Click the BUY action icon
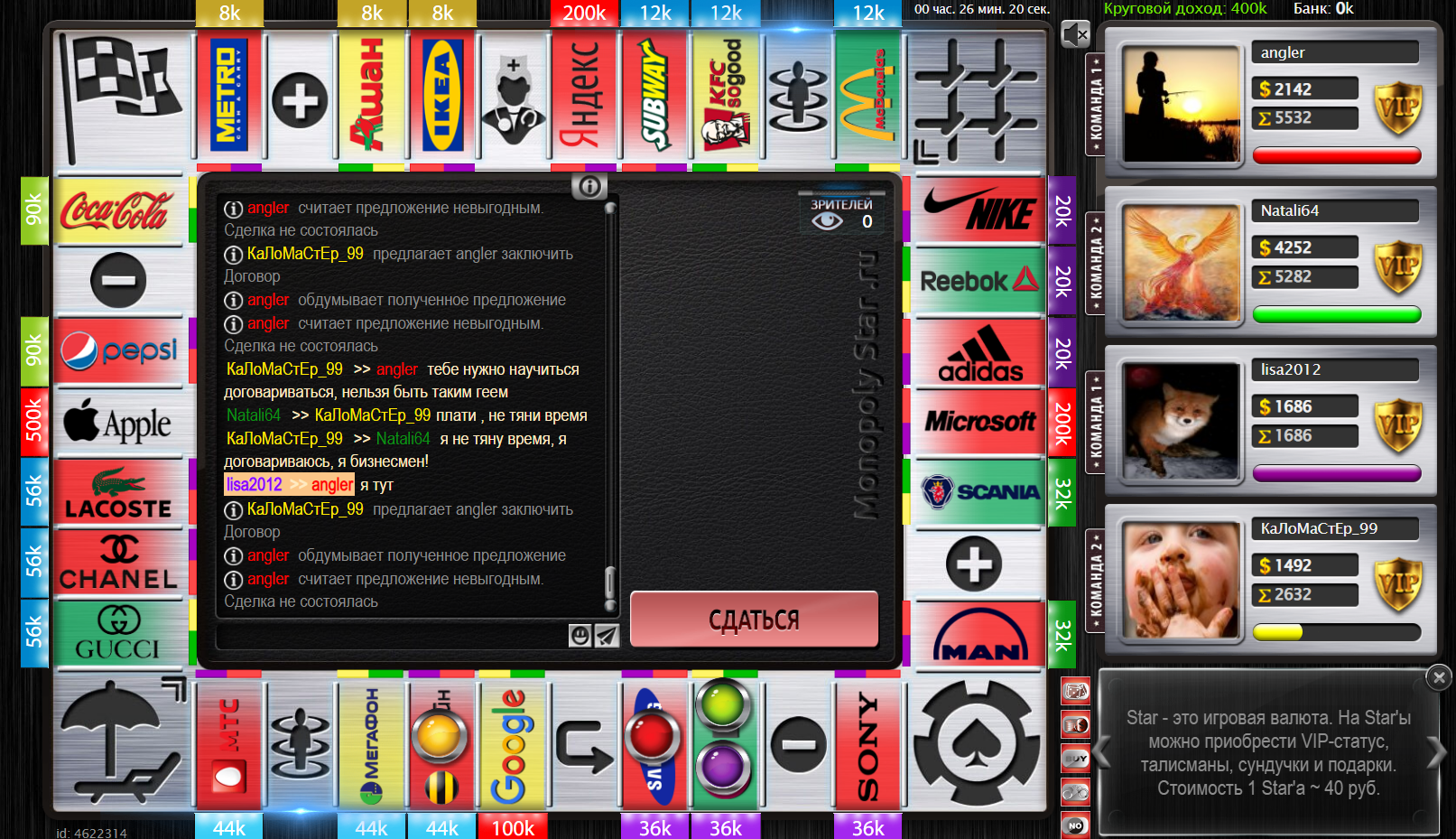This screenshot has height=839, width=1456. click(x=1075, y=759)
